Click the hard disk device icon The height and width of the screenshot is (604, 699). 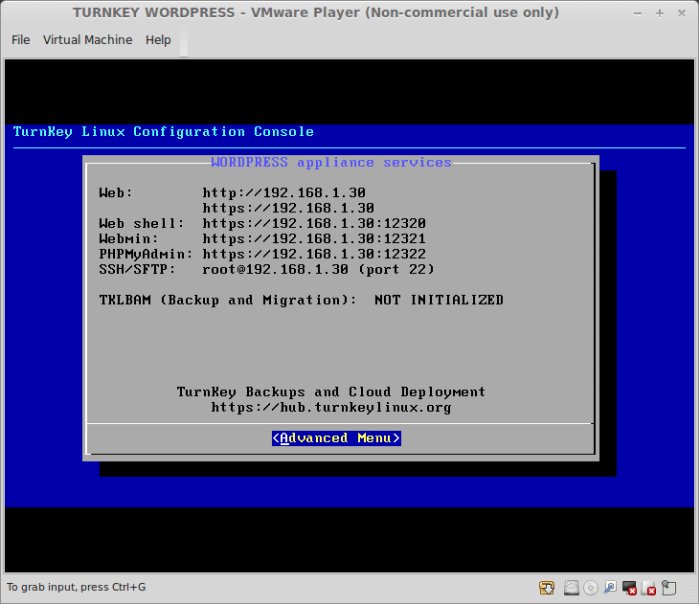(x=571, y=588)
